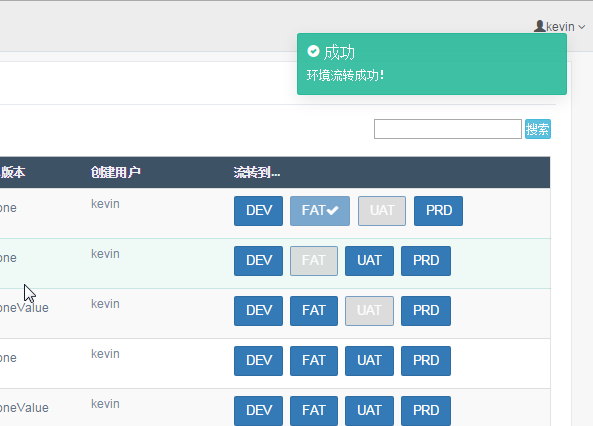Screen dimensions: 593x426
Task: Focus the search input field
Action: (x=448, y=129)
